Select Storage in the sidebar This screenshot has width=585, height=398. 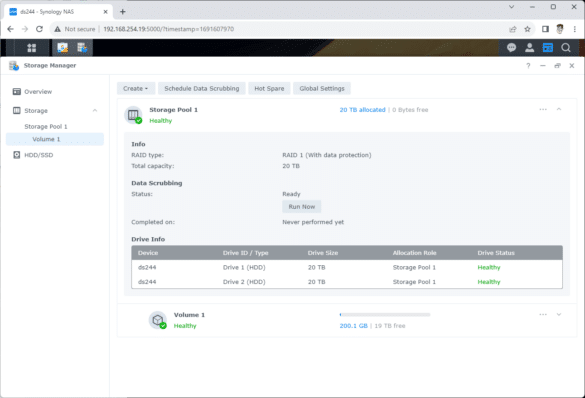55,110
